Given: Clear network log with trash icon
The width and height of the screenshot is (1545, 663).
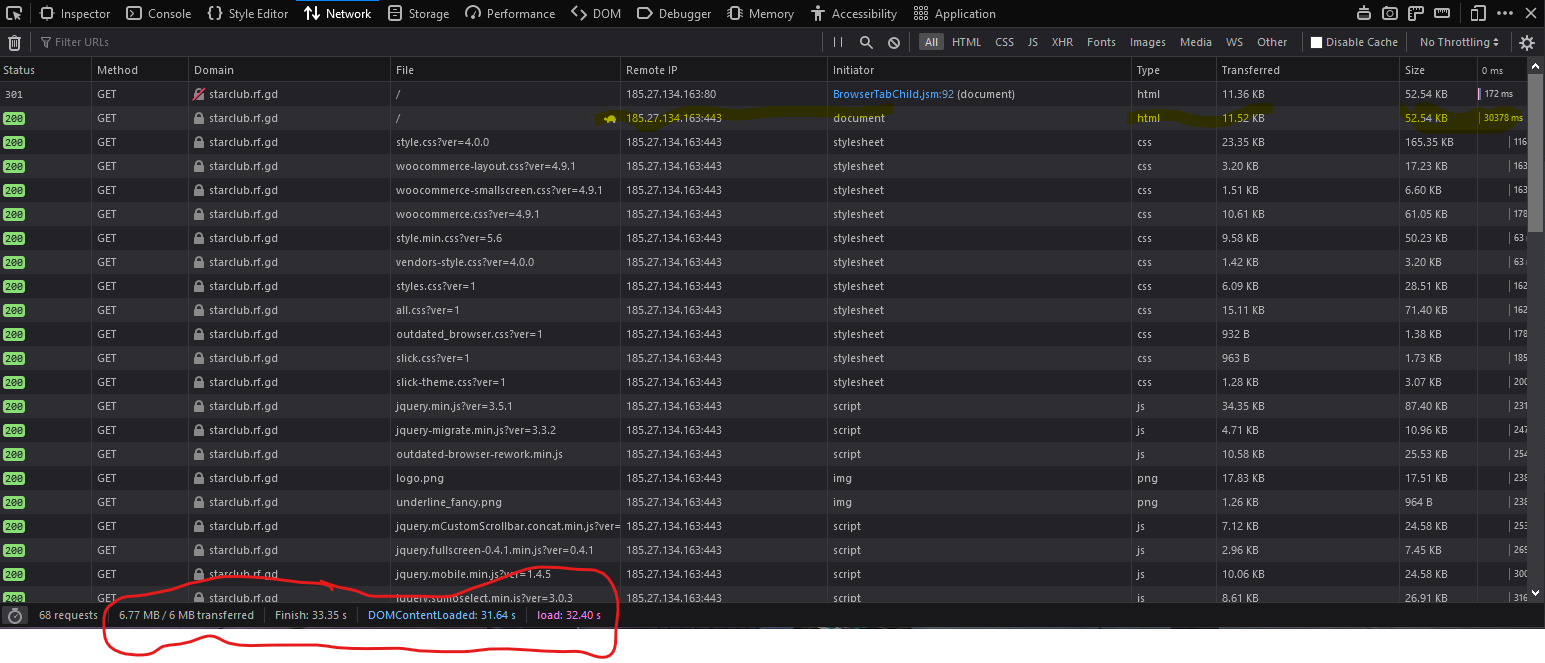Looking at the screenshot, I should click(x=14, y=43).
